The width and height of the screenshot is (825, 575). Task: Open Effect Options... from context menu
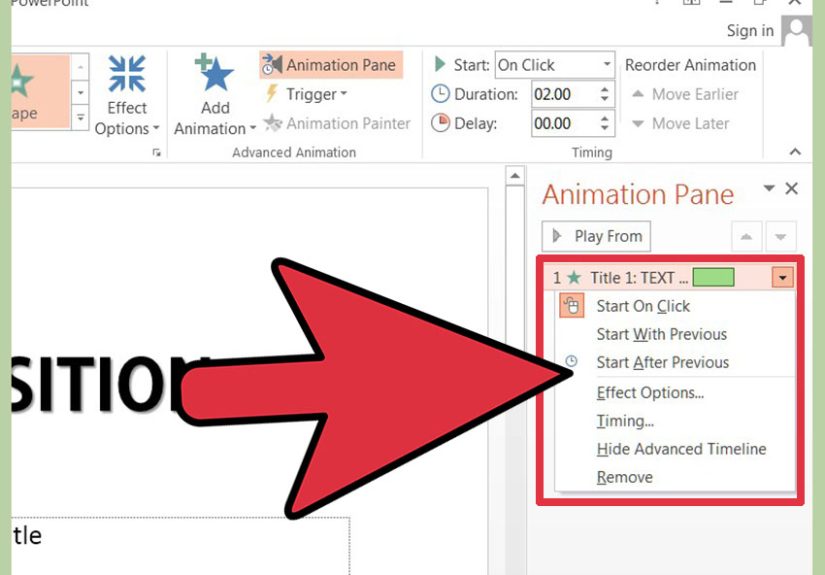click(x=676, y=392)
